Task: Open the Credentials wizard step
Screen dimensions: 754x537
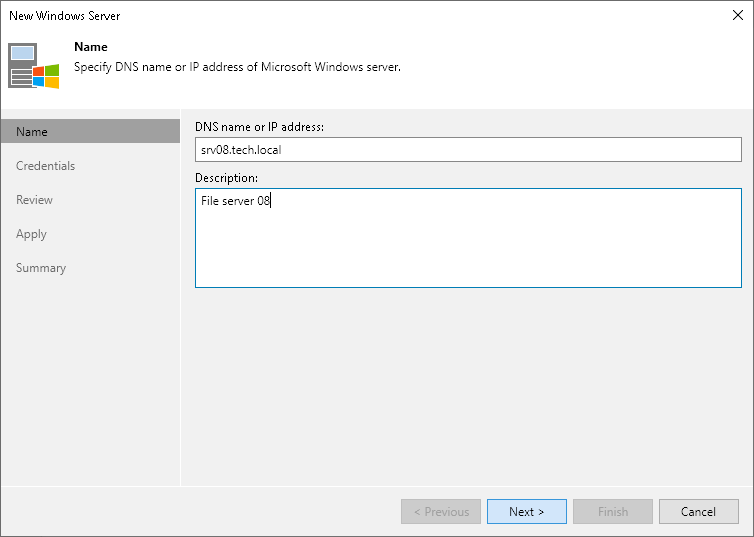Action: click(45, 166)
